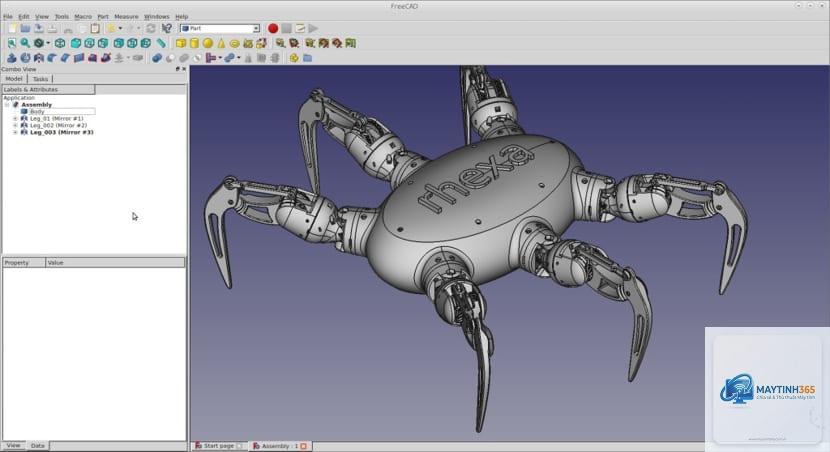Open the Split objects dropdown arrow
Screen dimensions: 830x452
click(x=239, y=58)
